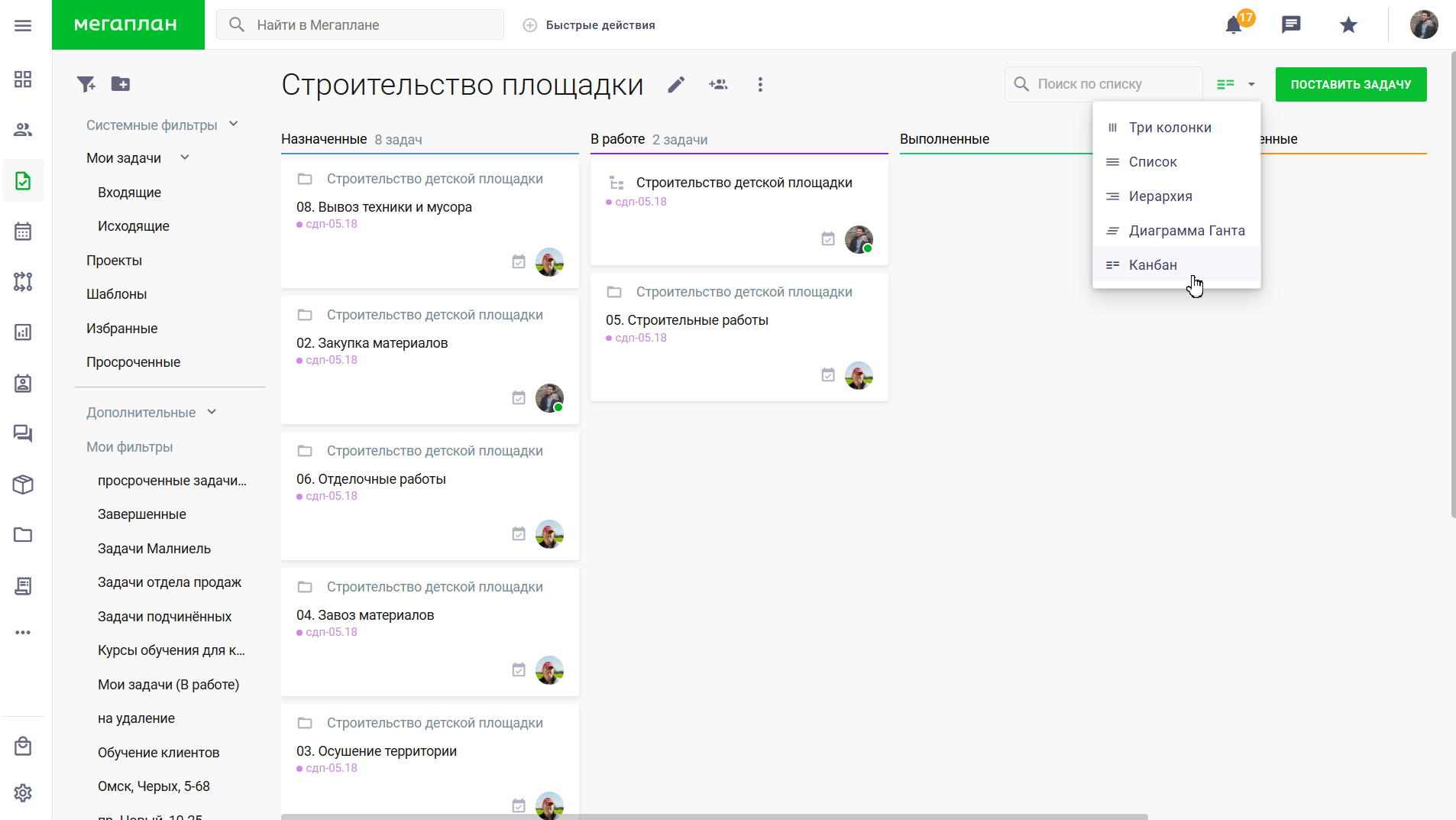Click ПОСТАВИТЬ ЗАДАЧУ button

(x=1351, y=85)
